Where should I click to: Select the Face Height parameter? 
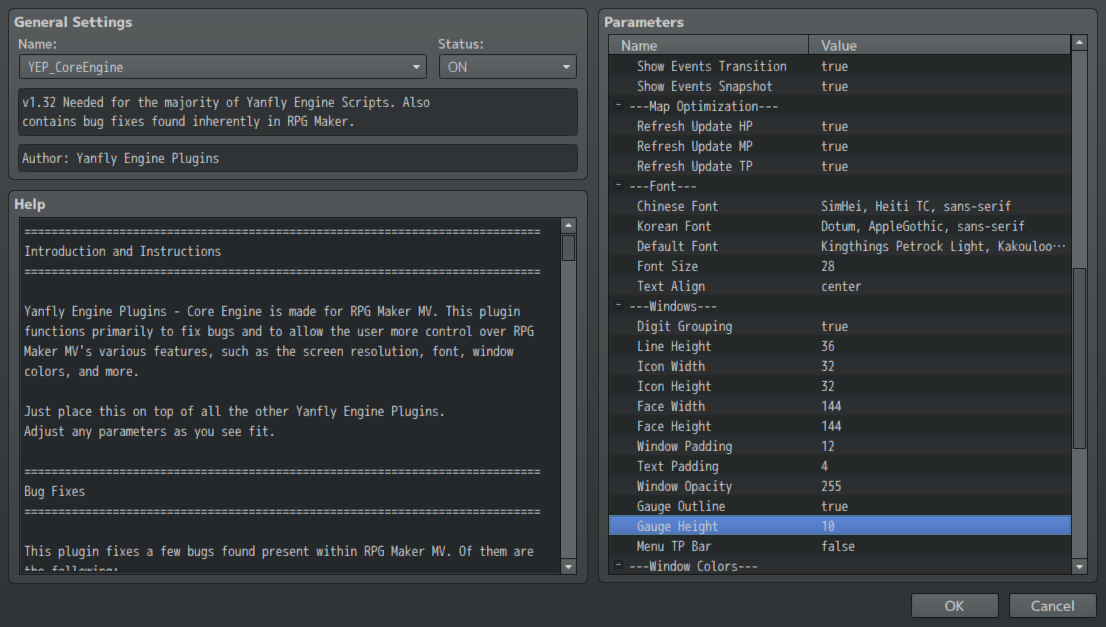pyautogui.click(x=839, y=427)
